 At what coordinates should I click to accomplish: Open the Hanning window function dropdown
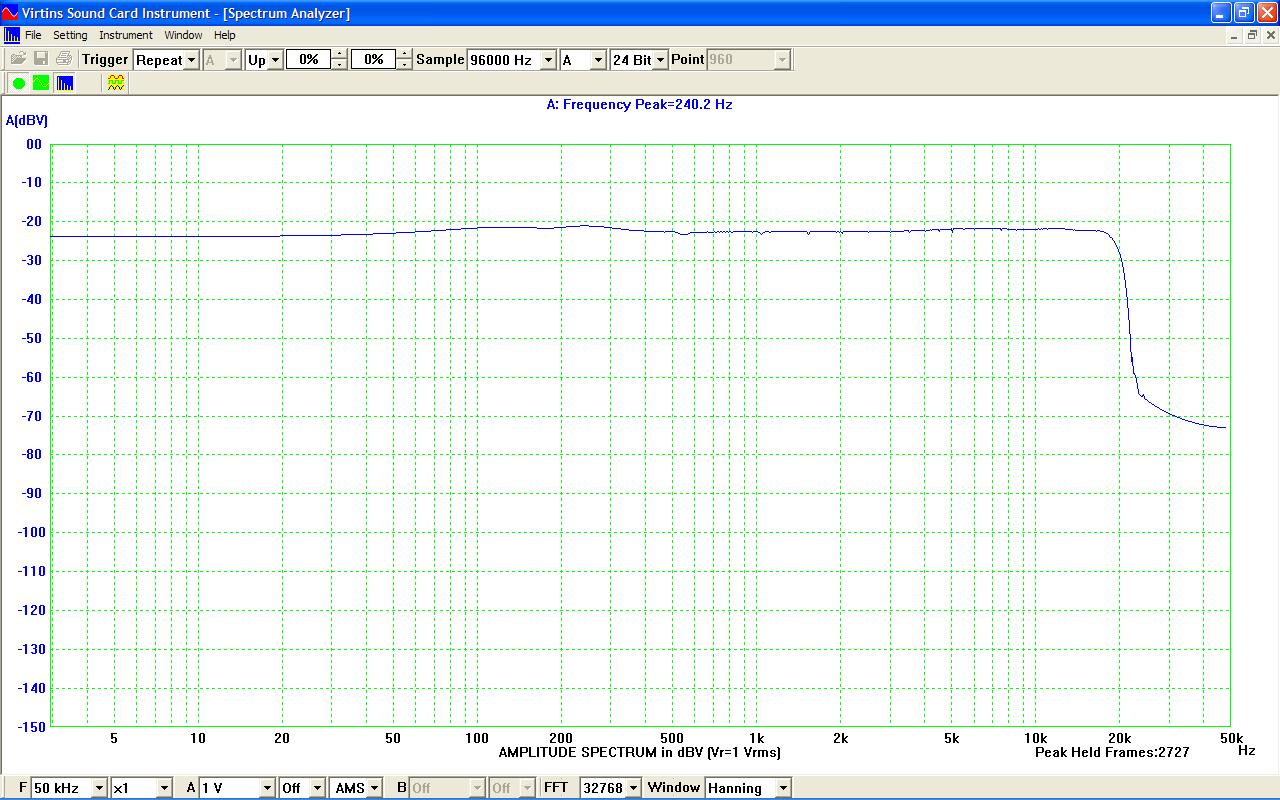[748, 788]
